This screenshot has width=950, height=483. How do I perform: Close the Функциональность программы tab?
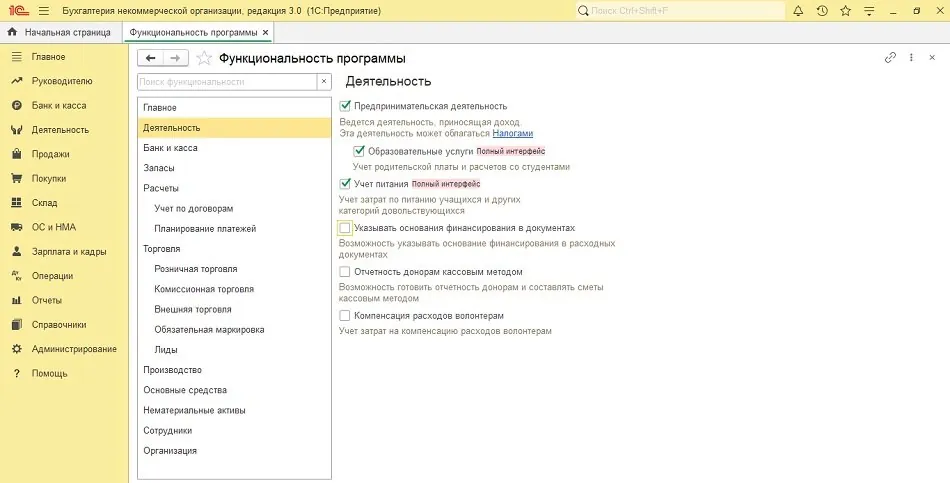click(265, 32)
